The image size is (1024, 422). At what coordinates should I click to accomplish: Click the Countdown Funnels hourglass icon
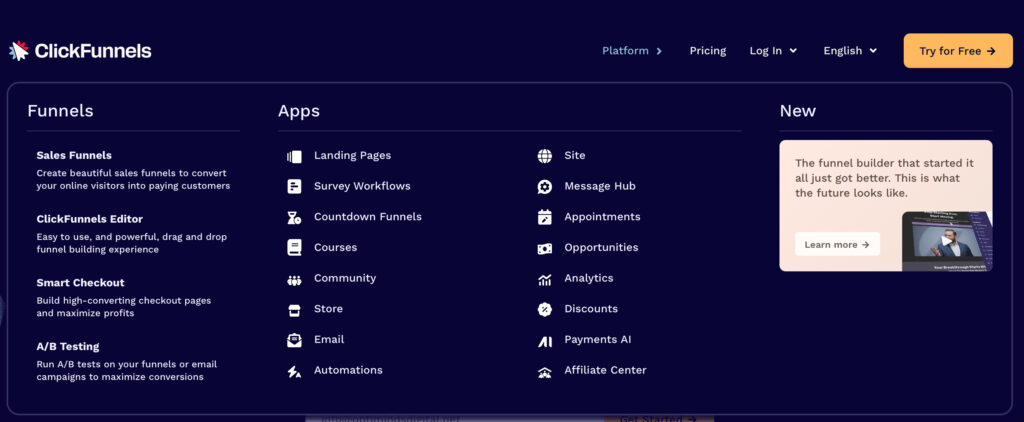point(295,218)
